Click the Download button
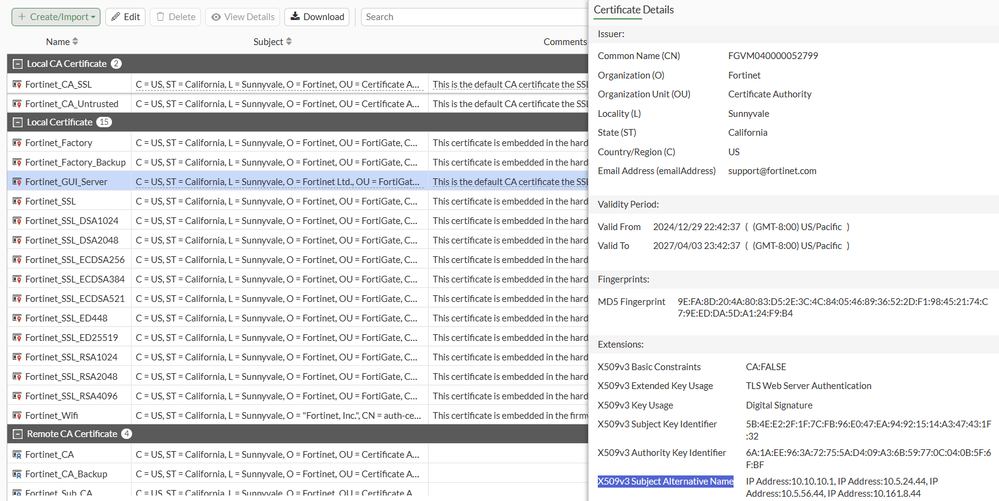 (317, 17)
